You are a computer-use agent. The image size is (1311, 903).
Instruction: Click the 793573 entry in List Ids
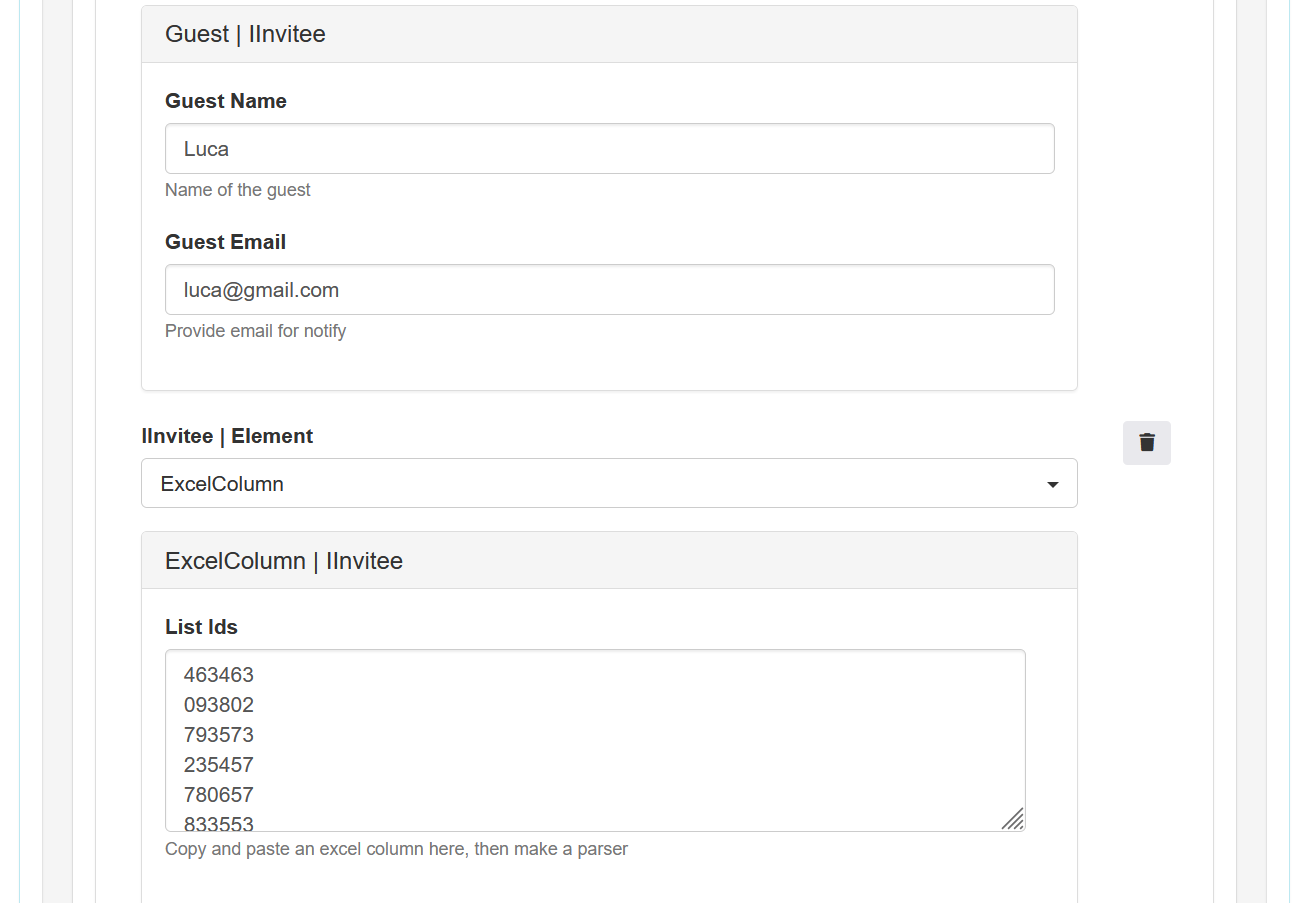point(219,735)
